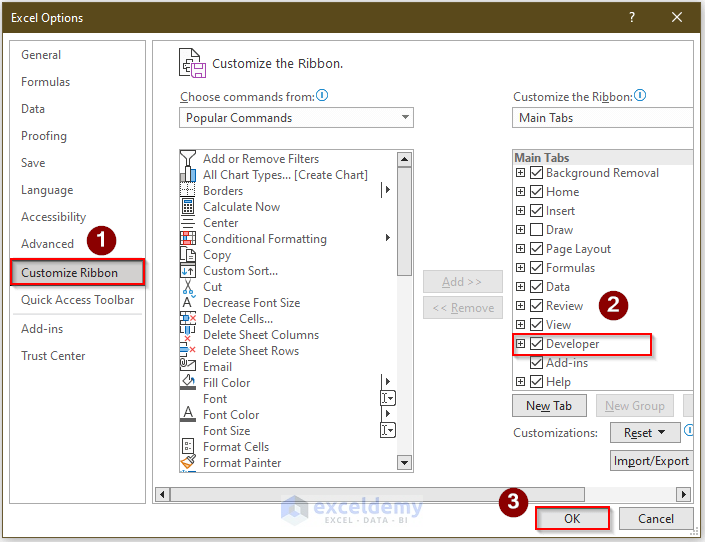
Task: Uncheck the Insert tab checkbox
Action: (x=536, y=211)
